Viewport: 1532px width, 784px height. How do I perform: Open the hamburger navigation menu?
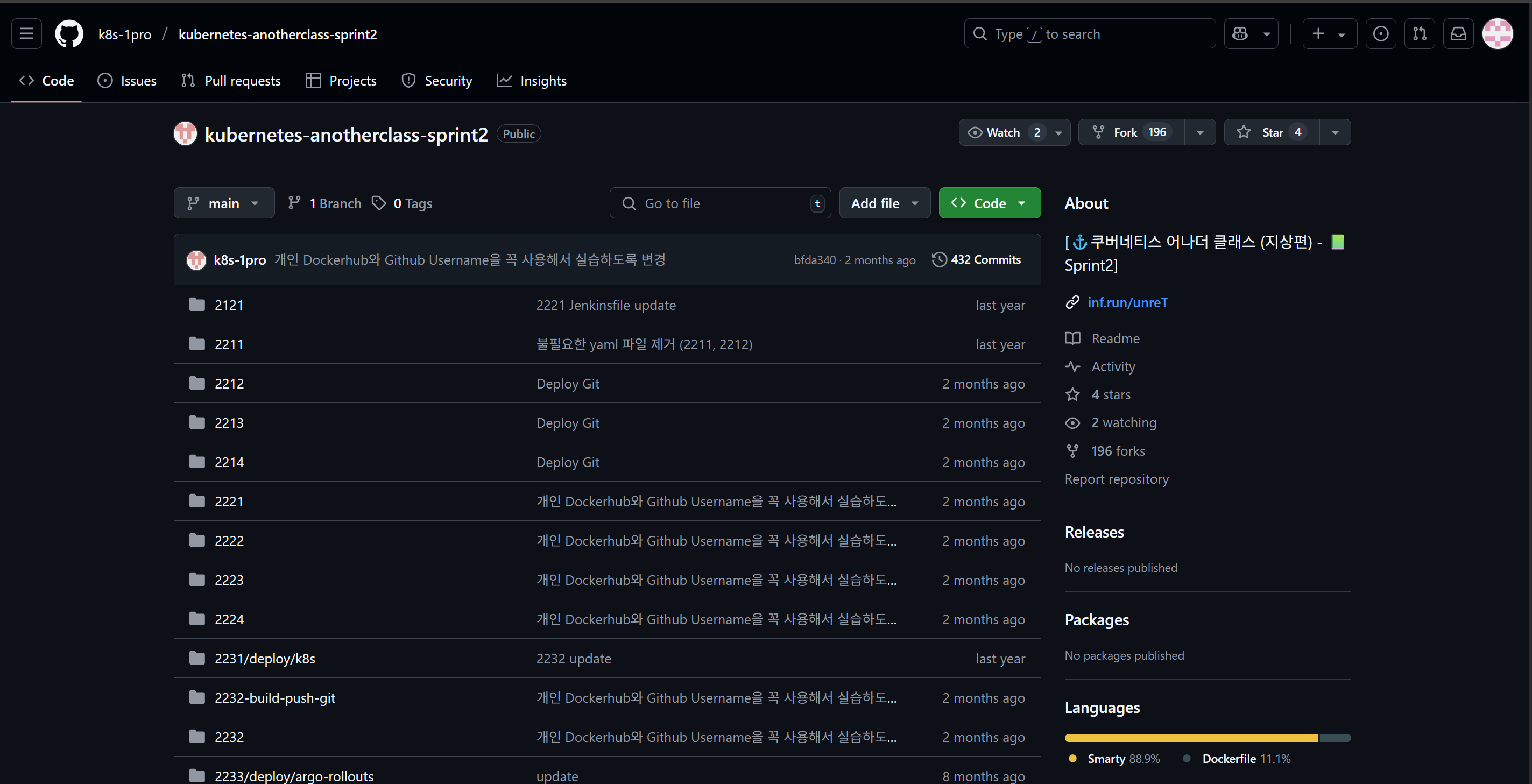[x=26, y=34]
